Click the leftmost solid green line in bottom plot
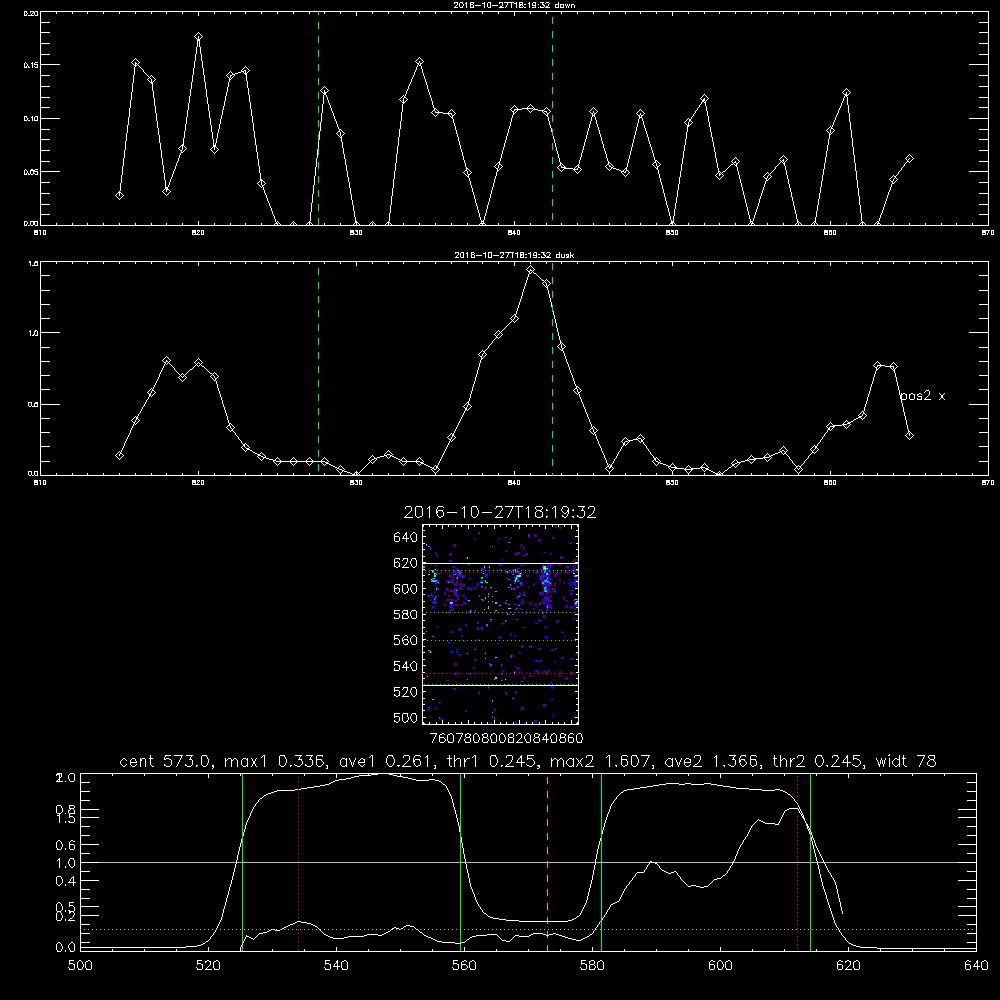The image size is (1000, 1000). (242, 862)
